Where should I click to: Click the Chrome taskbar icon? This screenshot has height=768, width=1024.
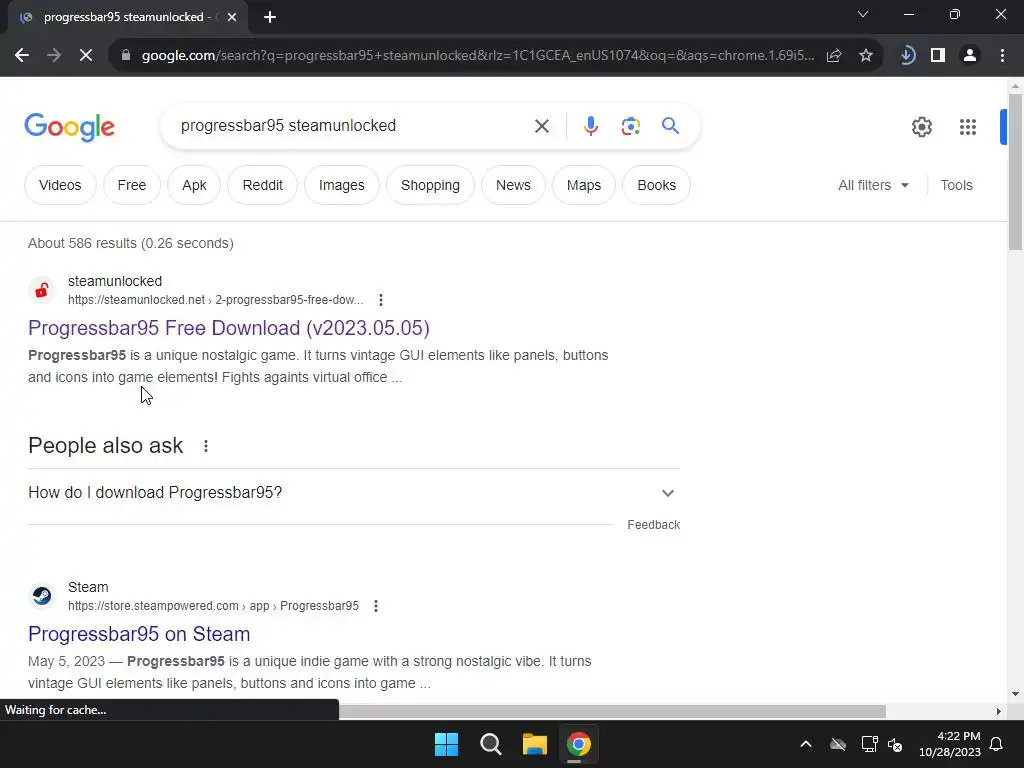click(579, 744)
